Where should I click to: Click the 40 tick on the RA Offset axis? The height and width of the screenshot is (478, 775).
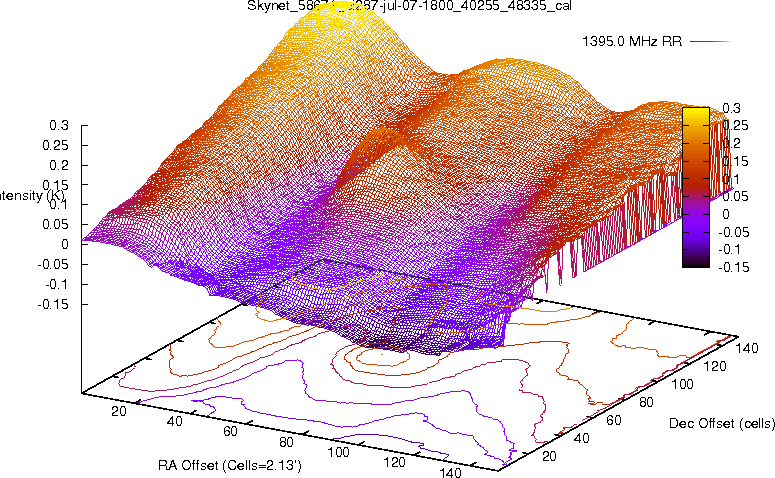pyautogui.click(x=174, y=421)
